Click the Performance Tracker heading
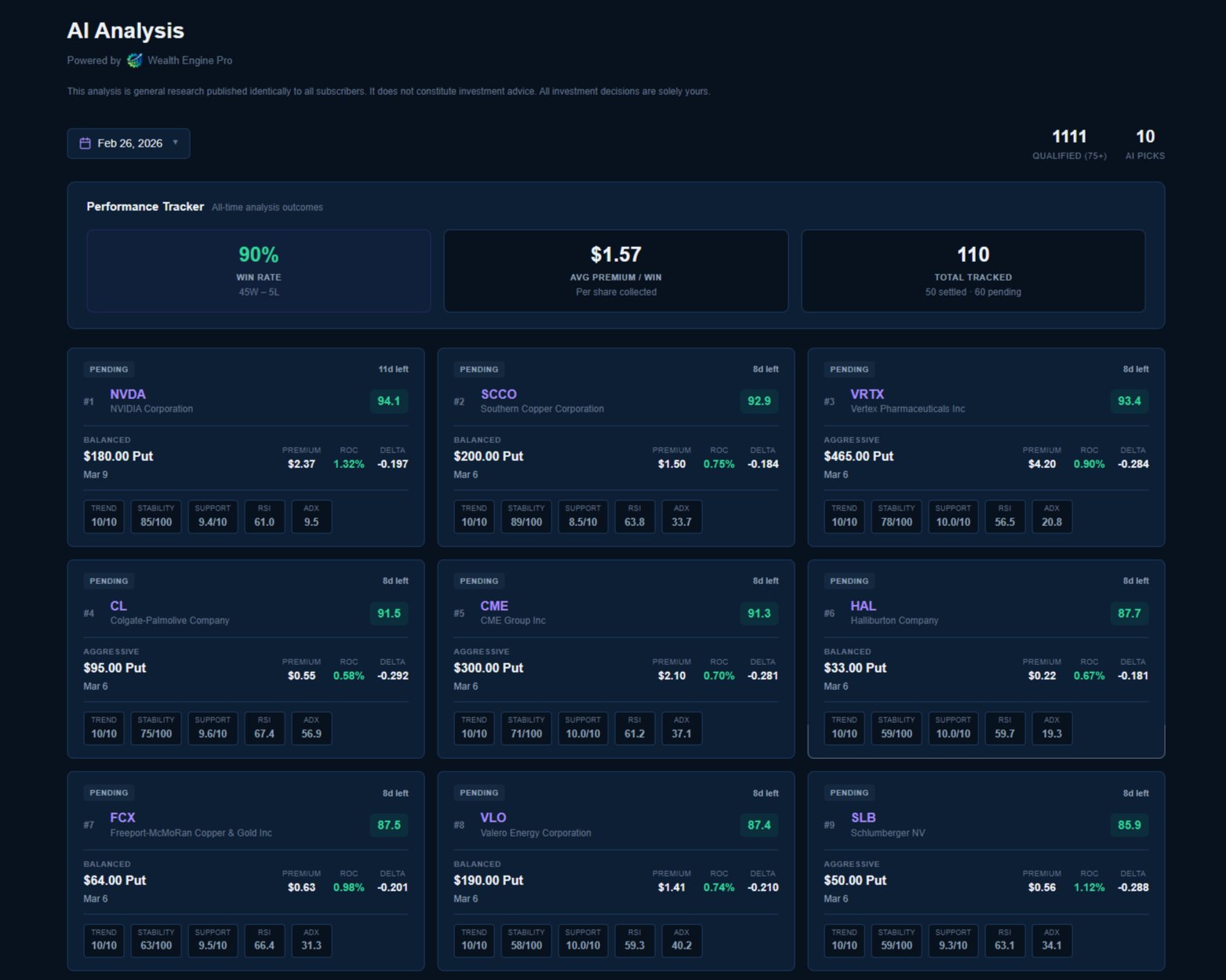The width and height of the screenshot is (1226, 980). point(144,206)
